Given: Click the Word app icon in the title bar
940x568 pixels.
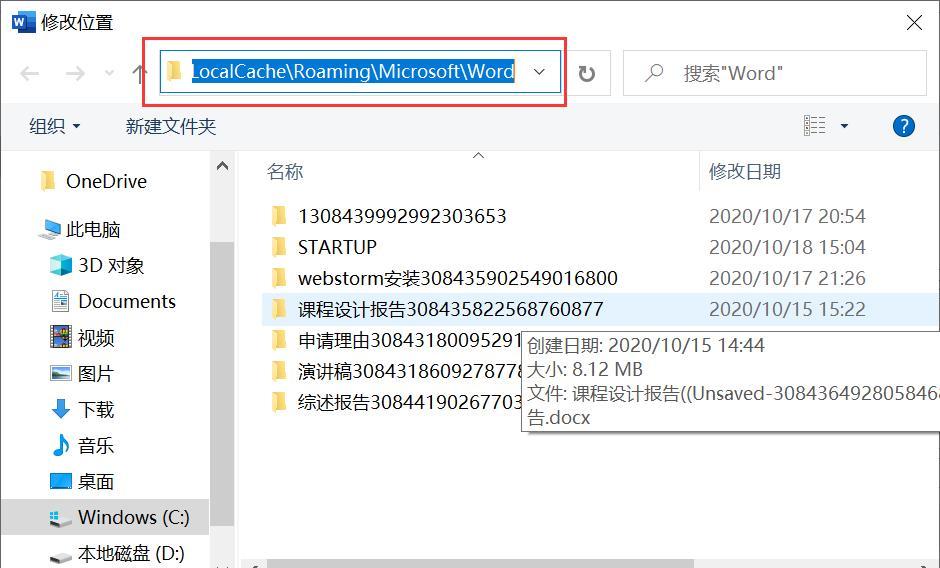Looking at the screenshot, I should 23,22.
